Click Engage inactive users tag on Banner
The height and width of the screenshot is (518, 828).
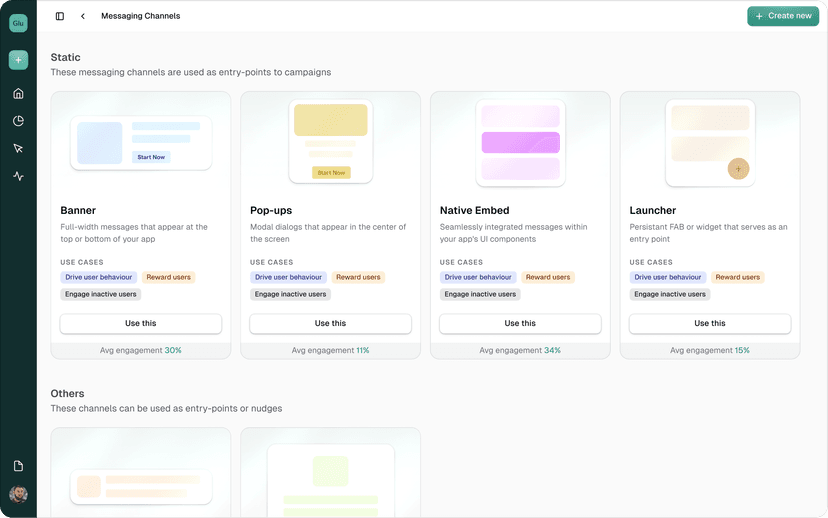[x=101, y=294]
